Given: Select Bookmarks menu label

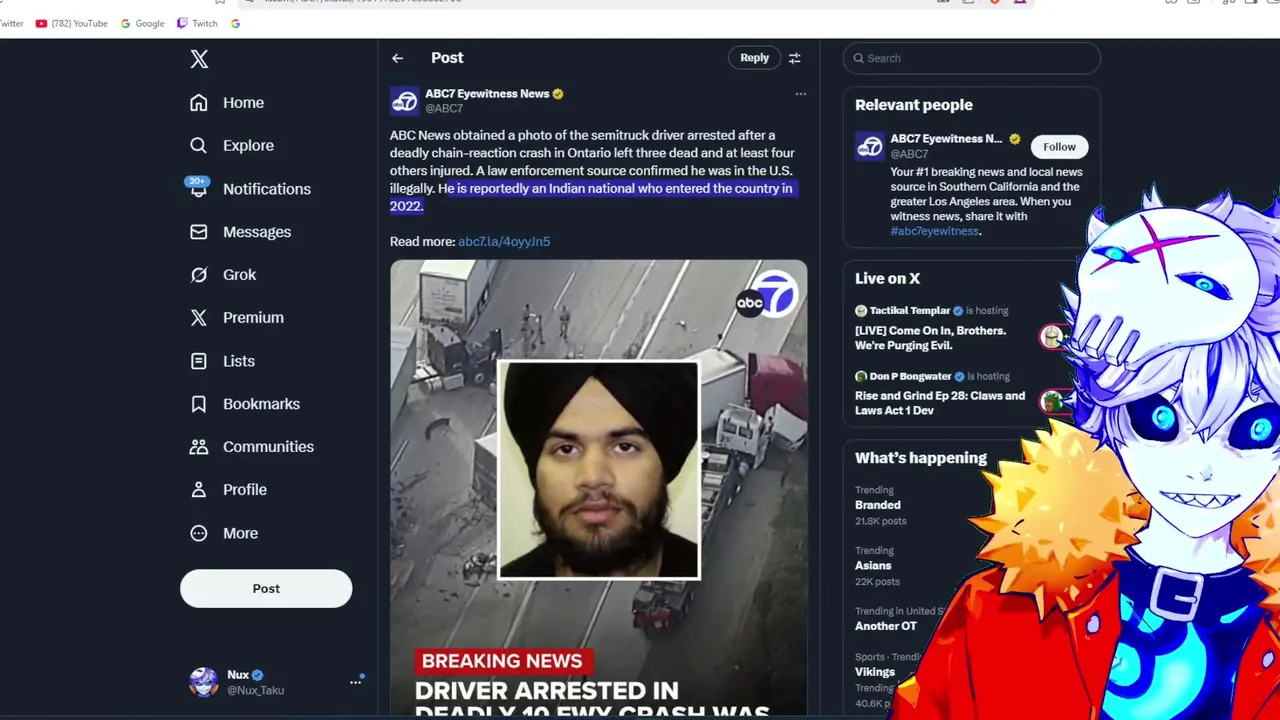Looking at the screenshot, I should (x=261, y=403).
